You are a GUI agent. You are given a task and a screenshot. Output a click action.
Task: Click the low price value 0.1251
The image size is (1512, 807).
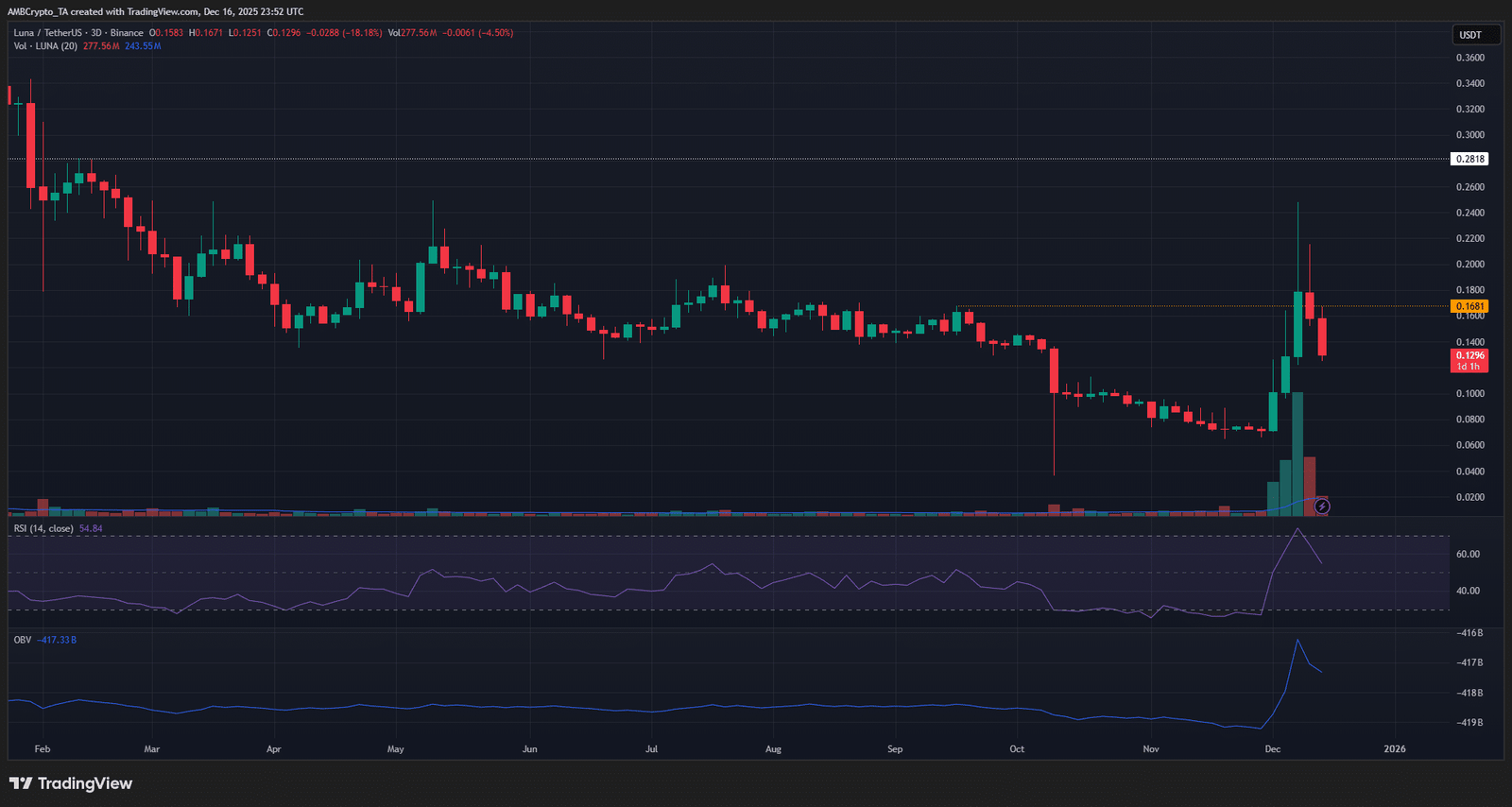pyautogui.click(x=248, y=33)
